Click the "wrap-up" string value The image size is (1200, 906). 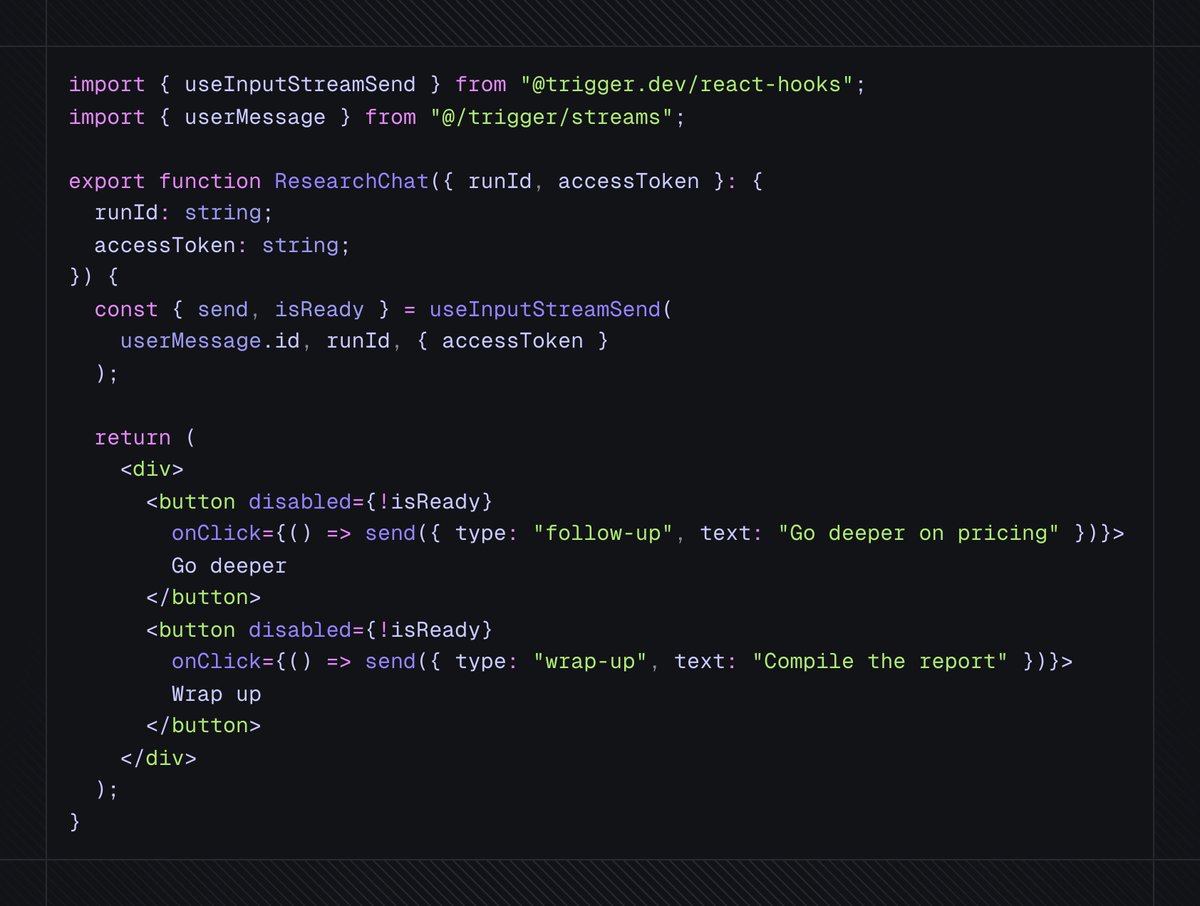coord(590,661)
